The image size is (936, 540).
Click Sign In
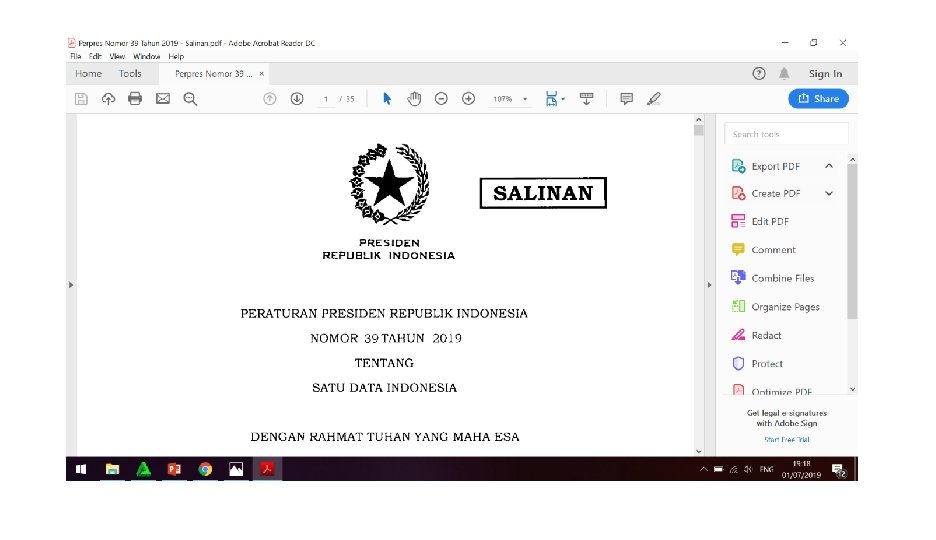click(825, 73)
